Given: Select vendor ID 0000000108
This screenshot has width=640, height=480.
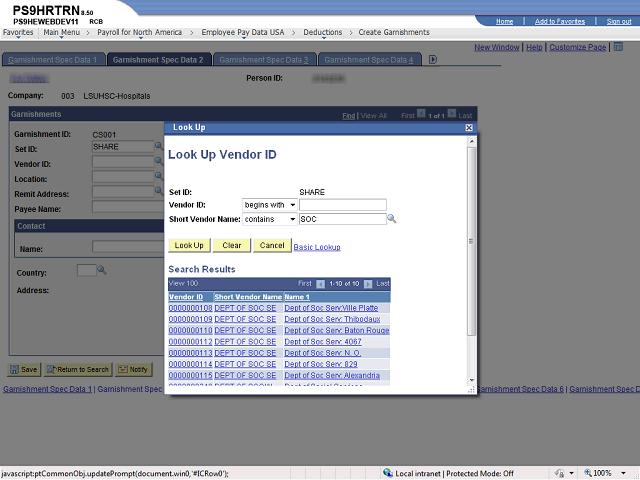Looking at the screenshot, I should coord(190,308).
